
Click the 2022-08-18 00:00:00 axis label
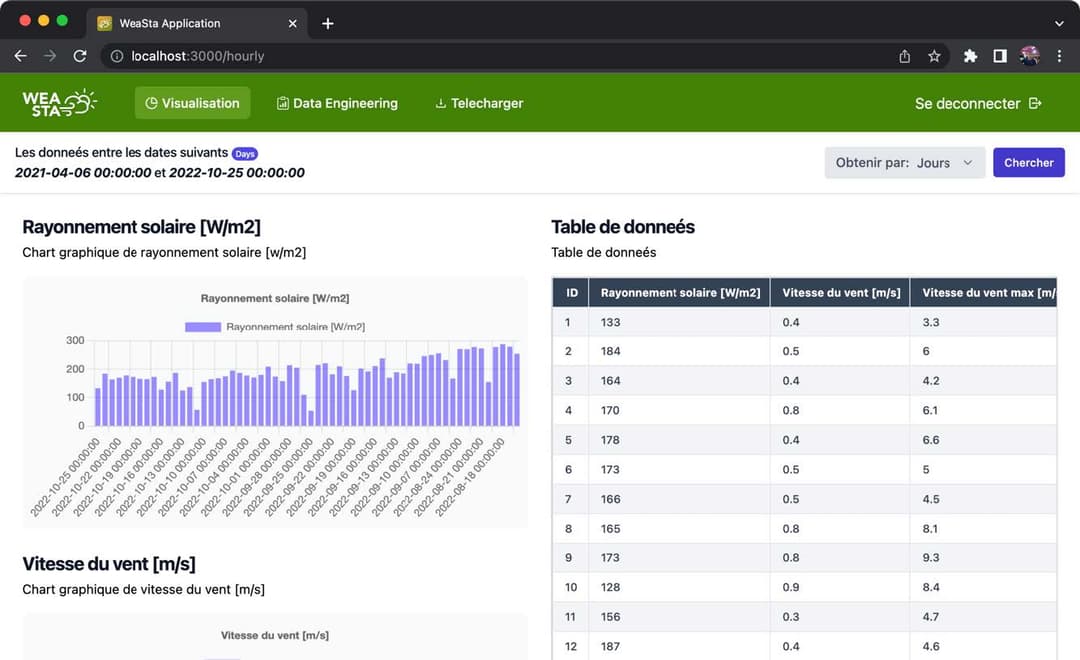click(x=470, y=477)
